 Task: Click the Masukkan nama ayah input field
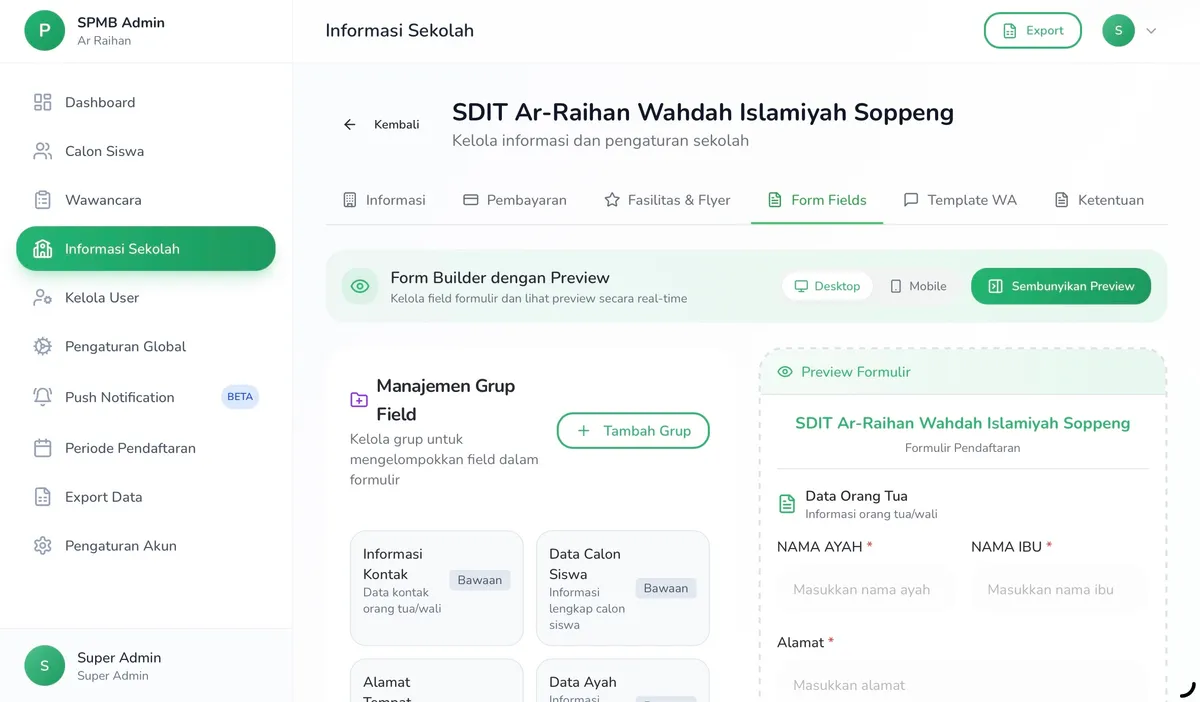[x=864, y=589]
